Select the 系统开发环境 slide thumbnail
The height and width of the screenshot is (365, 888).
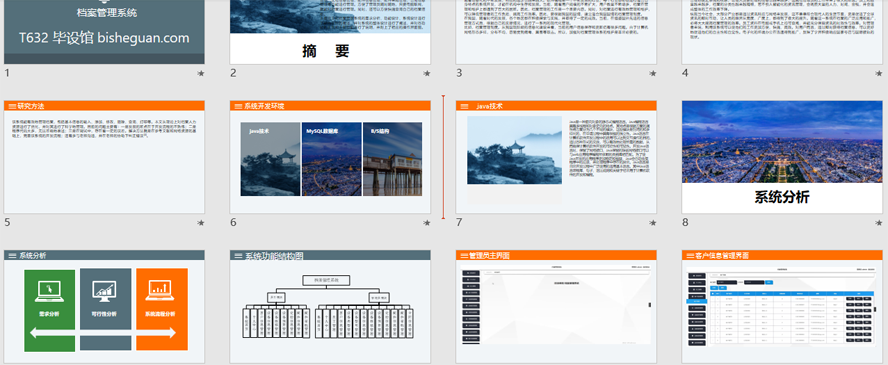coord(330,157)
